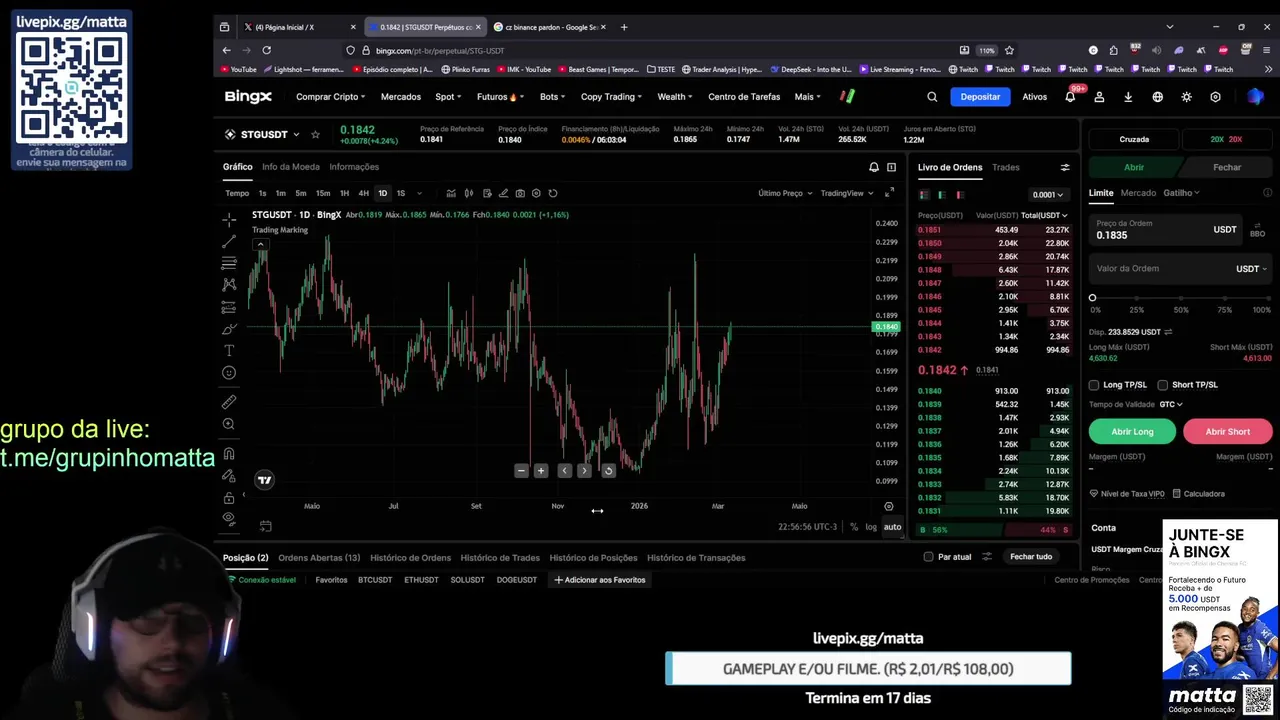Open the BingX search icon

(x=932, y=97)
